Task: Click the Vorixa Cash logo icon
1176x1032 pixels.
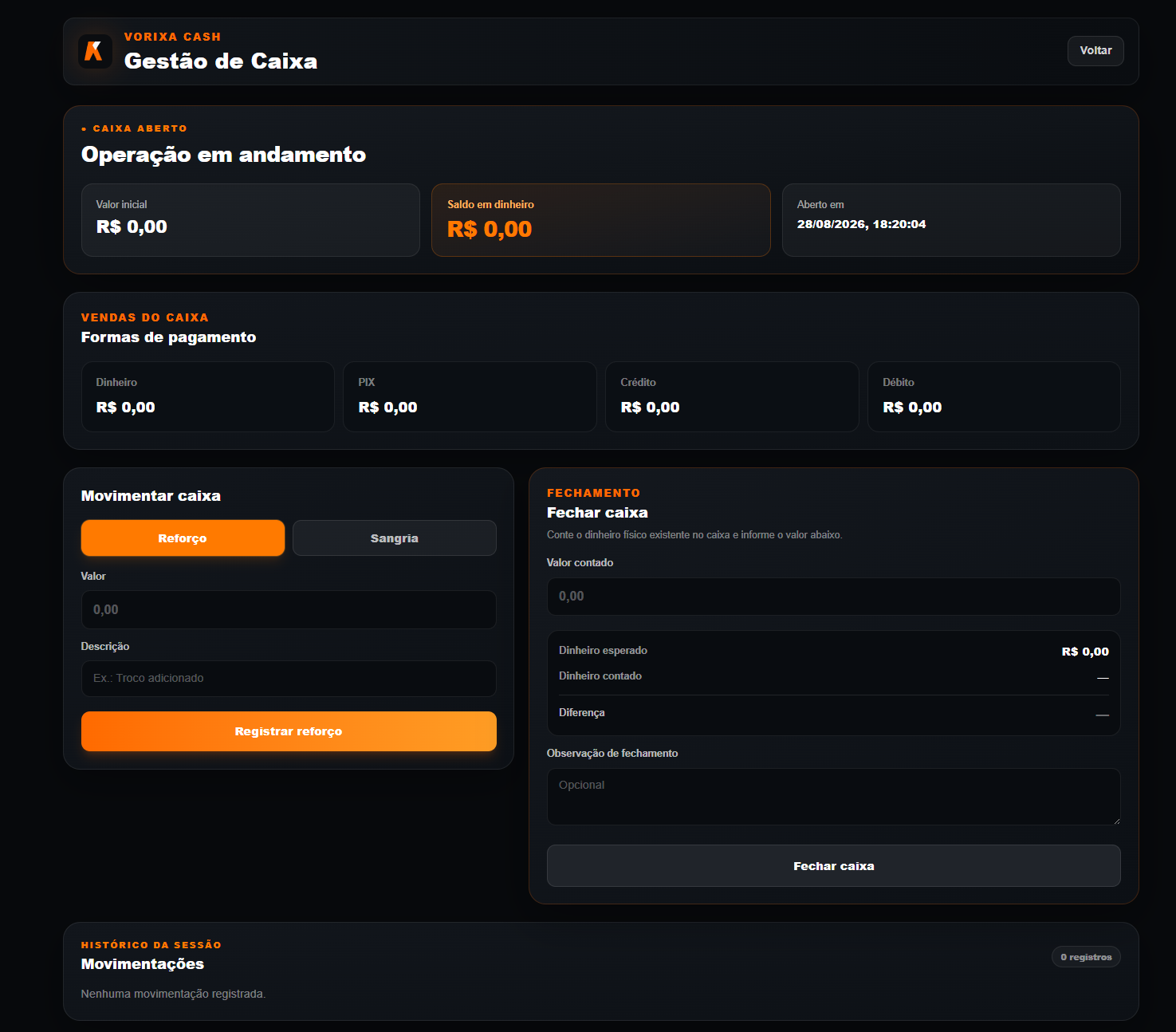Action: click(95, 51)
